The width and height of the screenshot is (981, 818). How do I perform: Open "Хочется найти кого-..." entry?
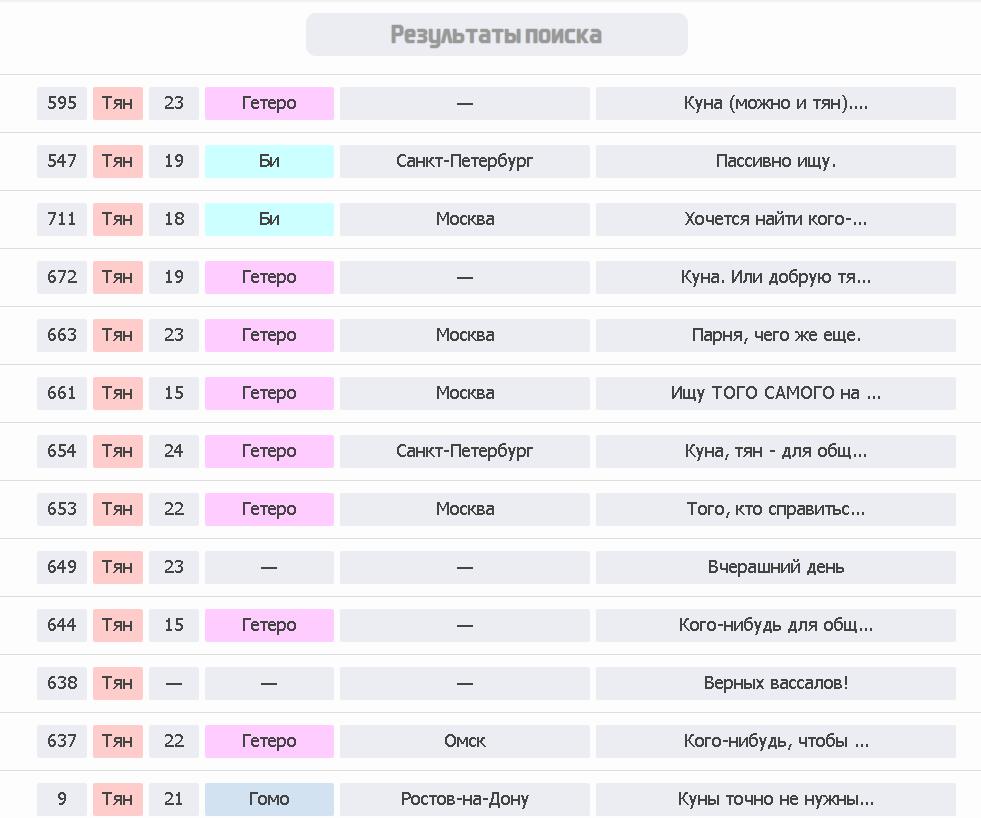[775, 219]
